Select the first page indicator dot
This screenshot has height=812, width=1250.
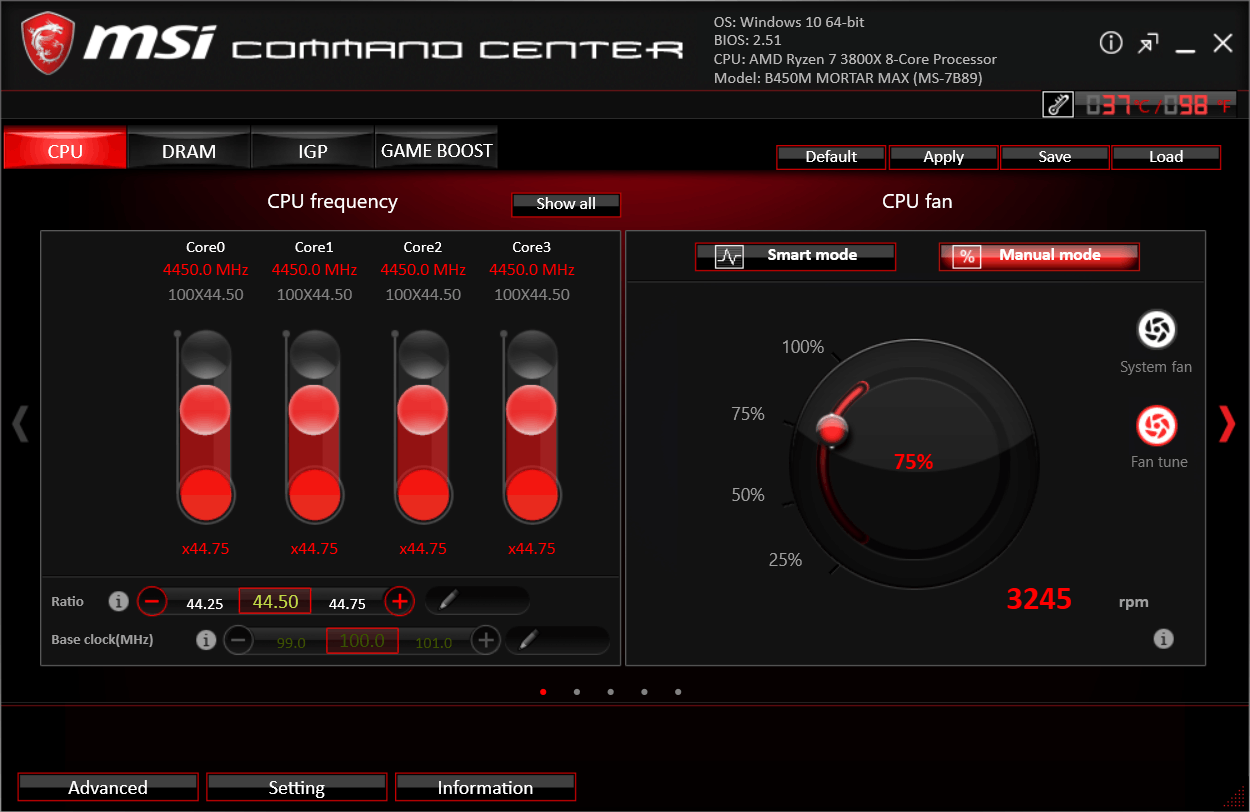(x=543, y=691)
